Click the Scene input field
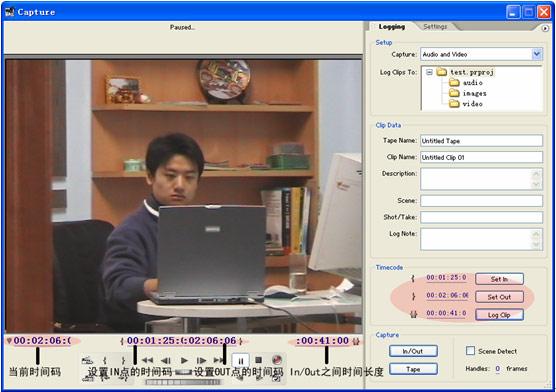Image resolution: width=556 pixels, height=392 pixels. [x=482, y=201]
